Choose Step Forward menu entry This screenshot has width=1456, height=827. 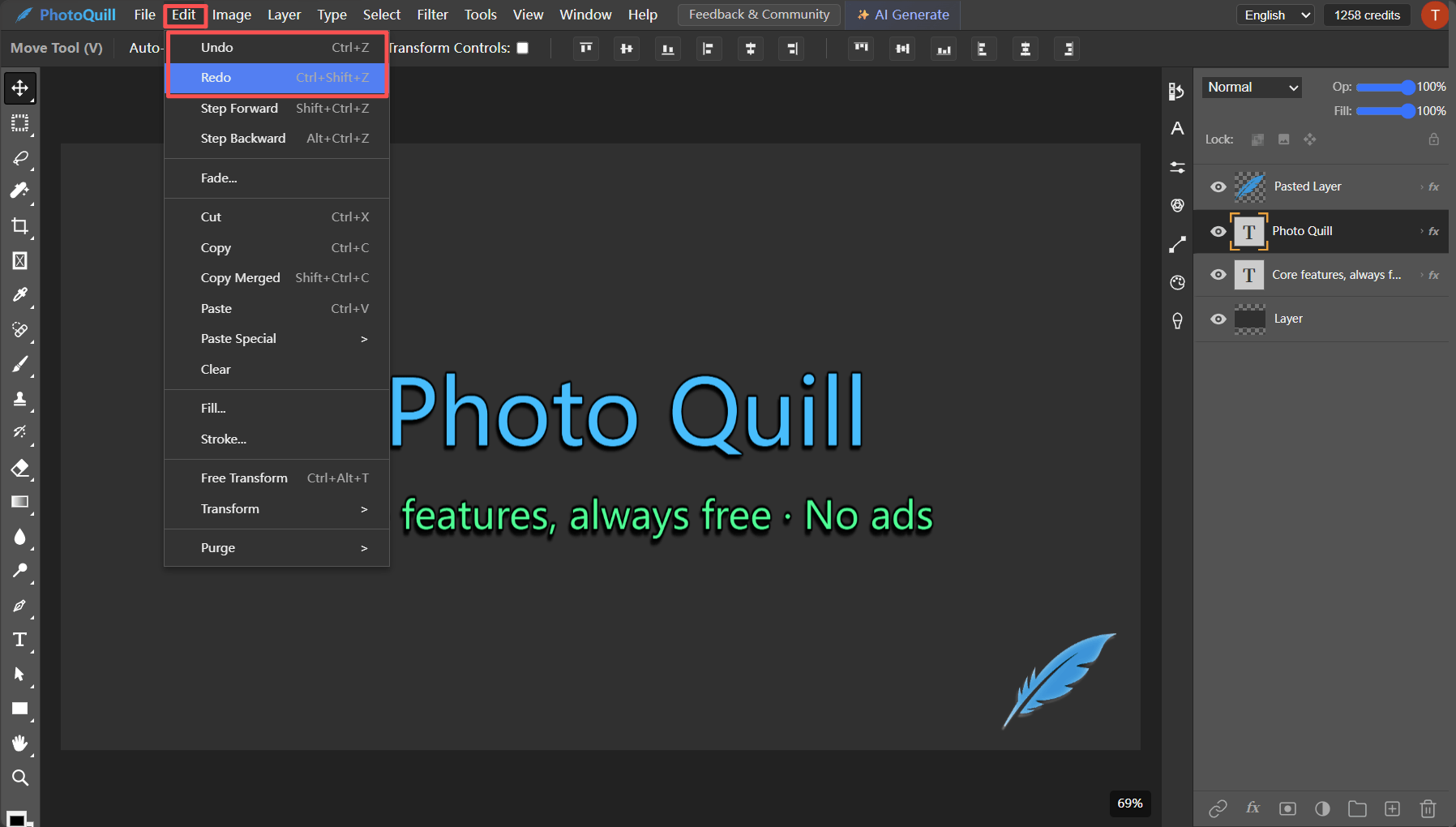[x=277, y=109]
